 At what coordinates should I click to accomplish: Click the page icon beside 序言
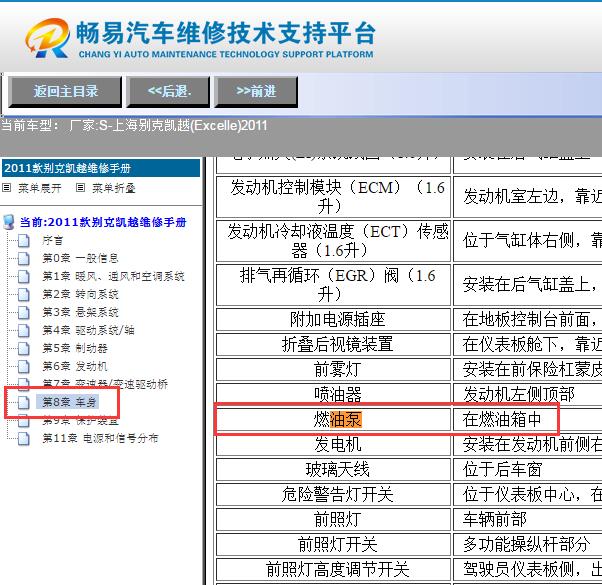(24, 241)
